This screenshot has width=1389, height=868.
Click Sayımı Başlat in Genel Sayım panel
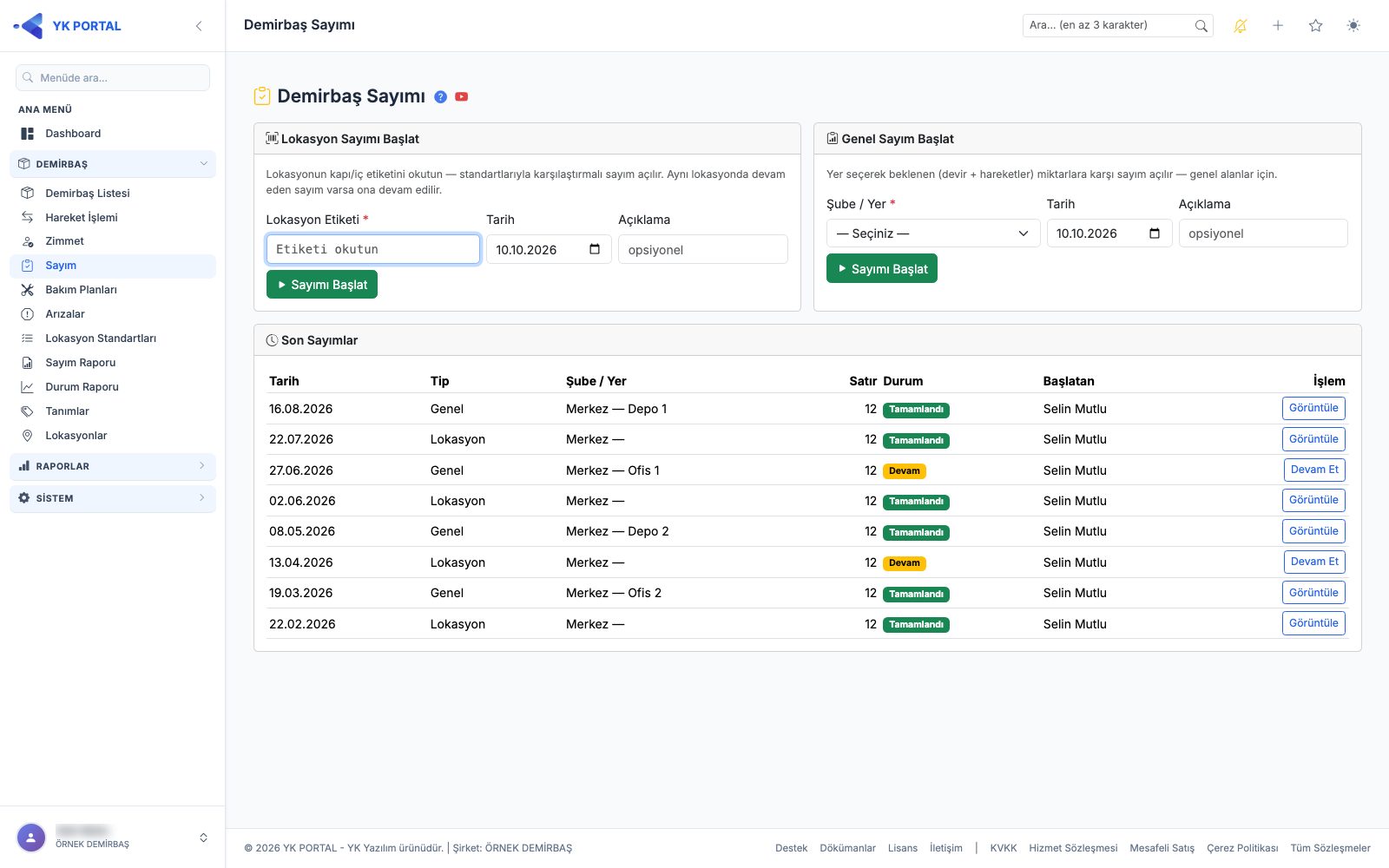click(x=882, y=269)
